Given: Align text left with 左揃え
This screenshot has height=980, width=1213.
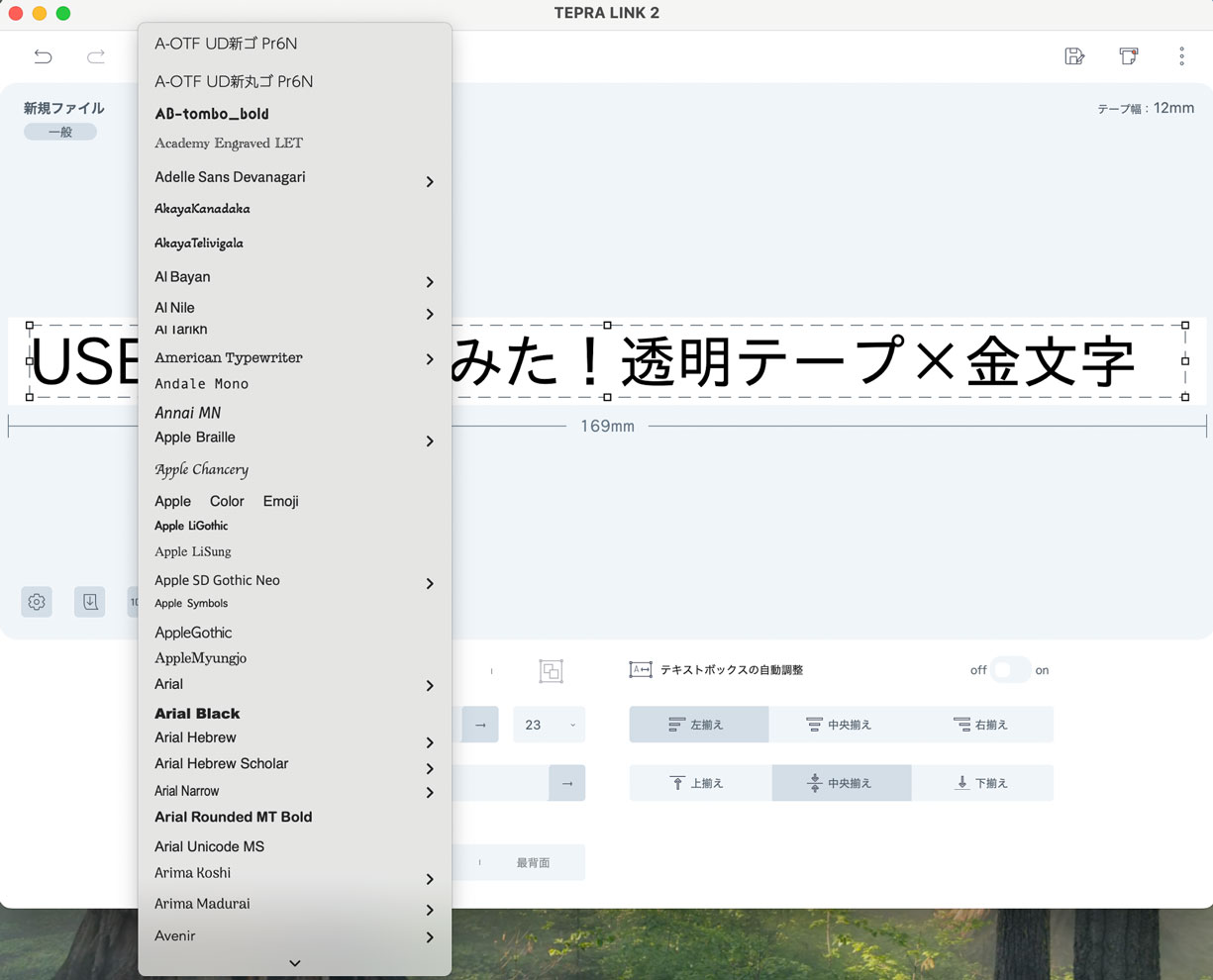Looking at the screenshot, I should [x=698, y=725].
